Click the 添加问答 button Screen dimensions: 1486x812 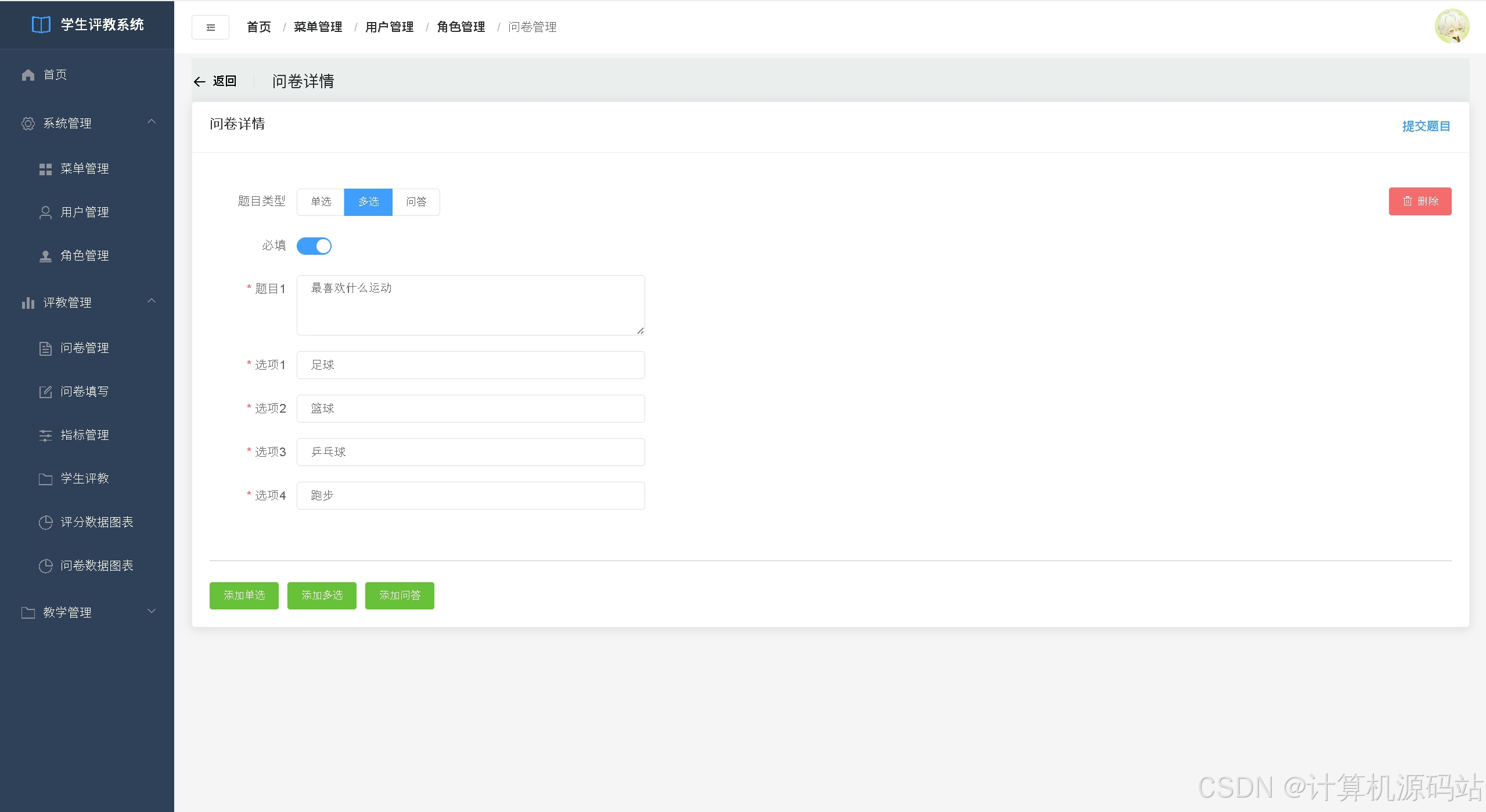point(400,596)
